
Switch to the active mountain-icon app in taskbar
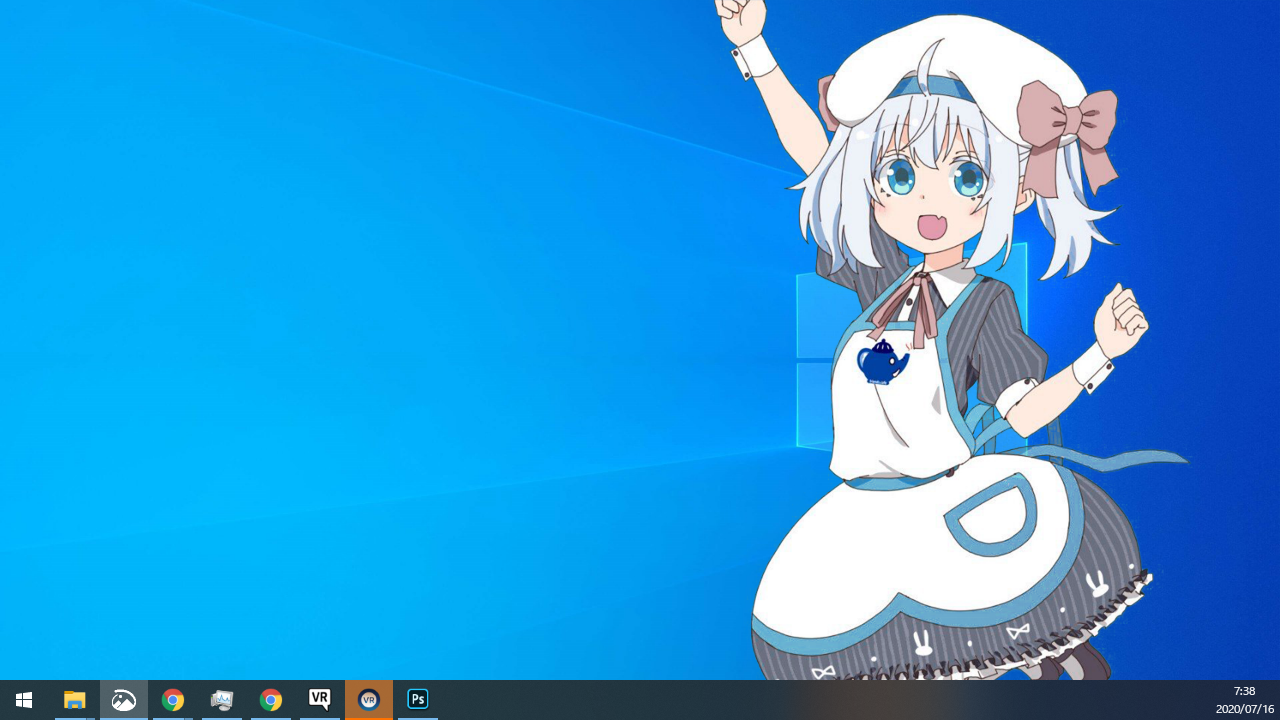124,700
